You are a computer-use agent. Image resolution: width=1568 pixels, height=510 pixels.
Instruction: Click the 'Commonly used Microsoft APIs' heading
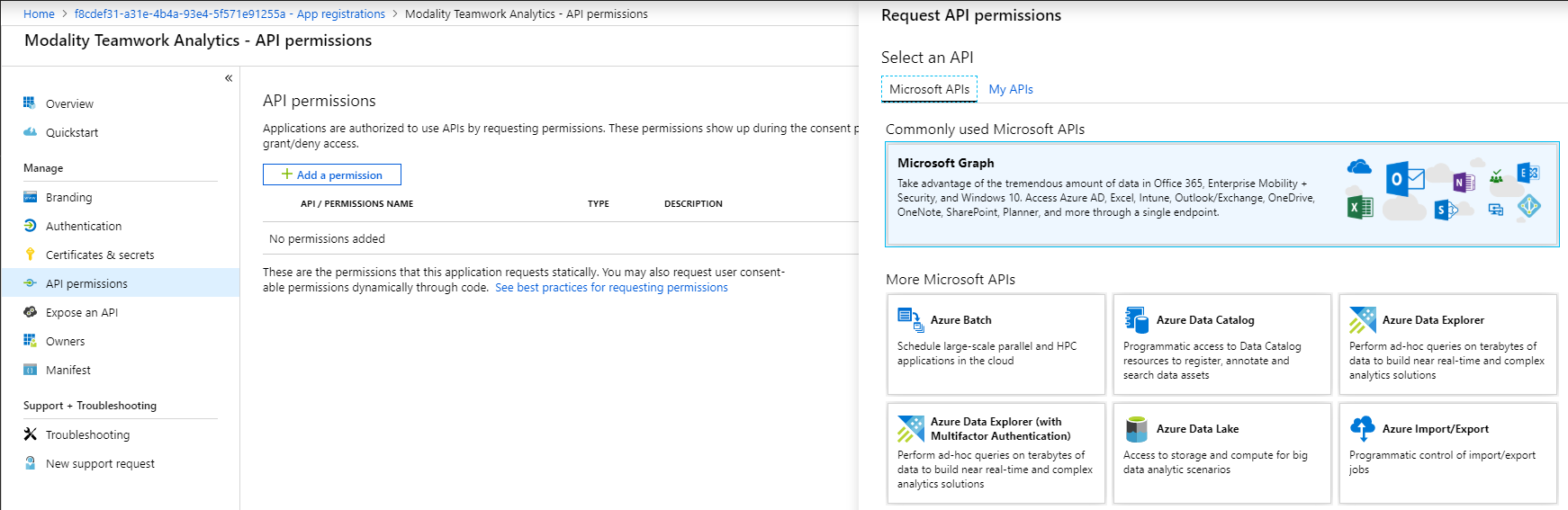tap(985, 130)
